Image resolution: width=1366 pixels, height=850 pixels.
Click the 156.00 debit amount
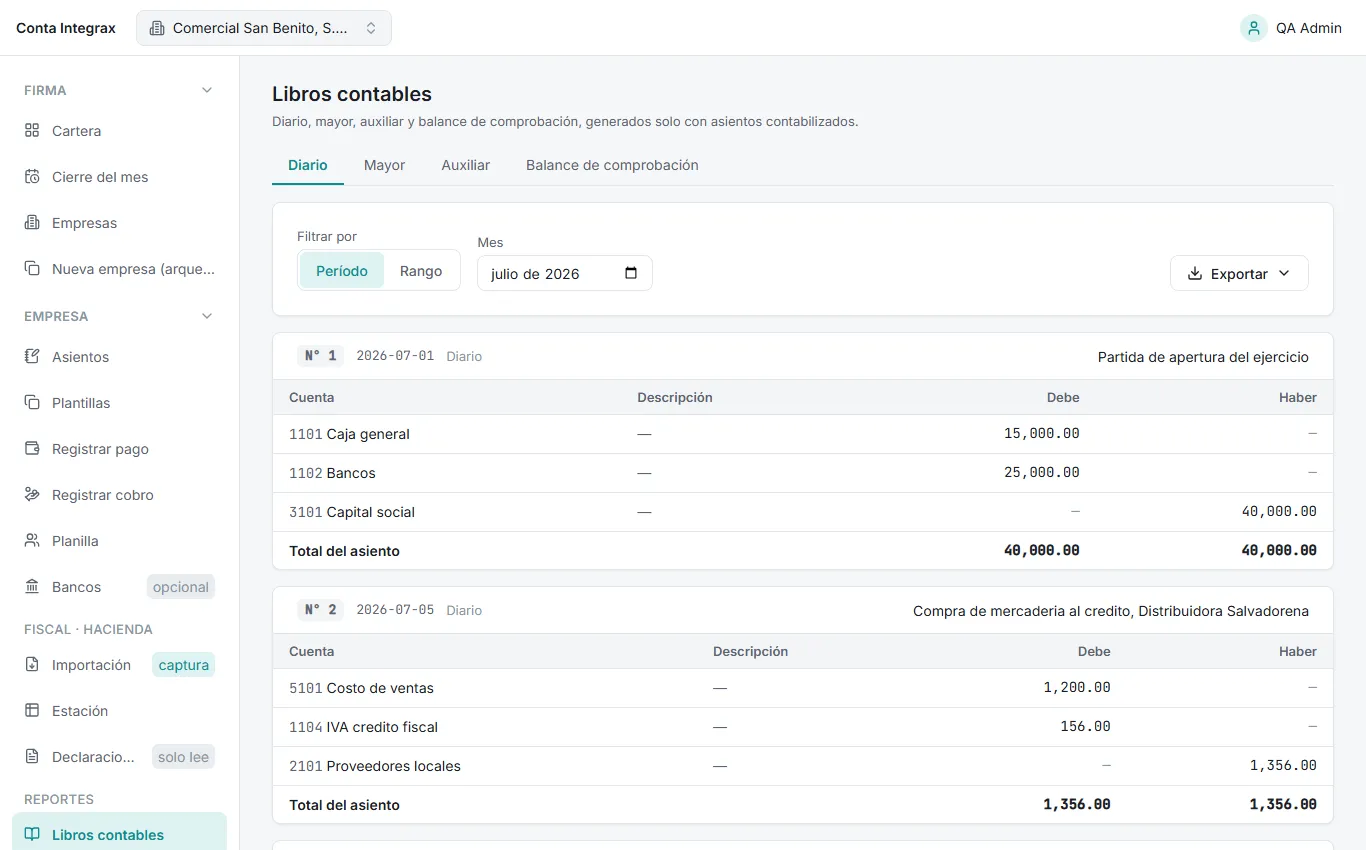coord(1086,727)
